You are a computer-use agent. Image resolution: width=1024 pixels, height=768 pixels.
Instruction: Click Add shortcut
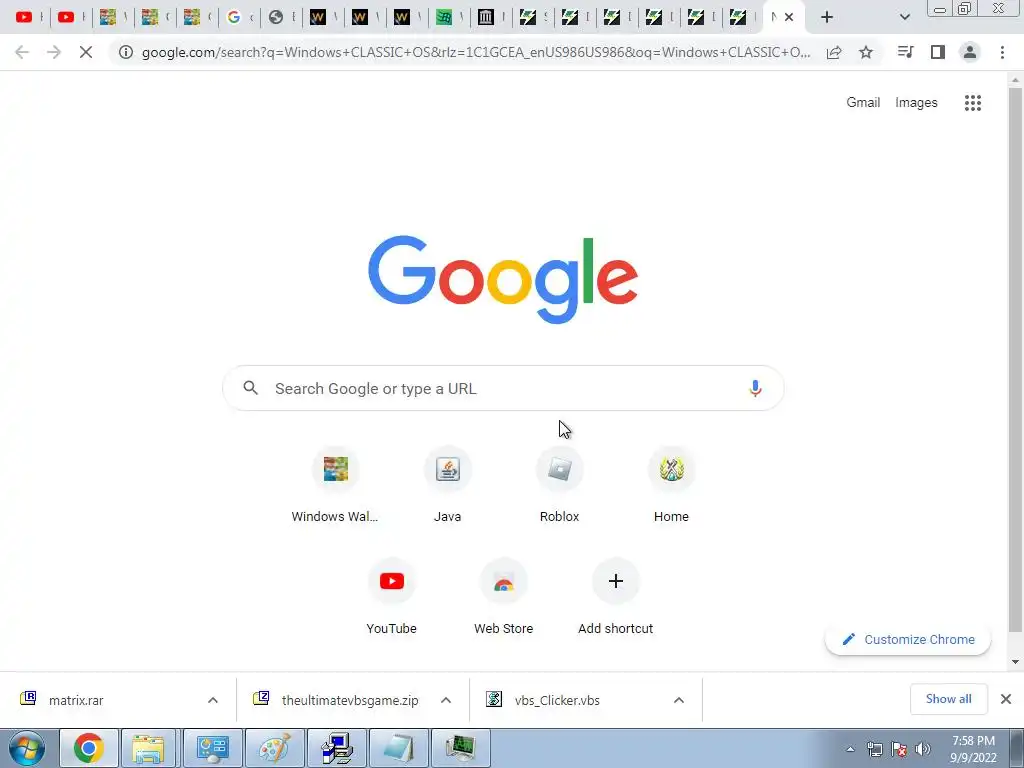(615, 597)
